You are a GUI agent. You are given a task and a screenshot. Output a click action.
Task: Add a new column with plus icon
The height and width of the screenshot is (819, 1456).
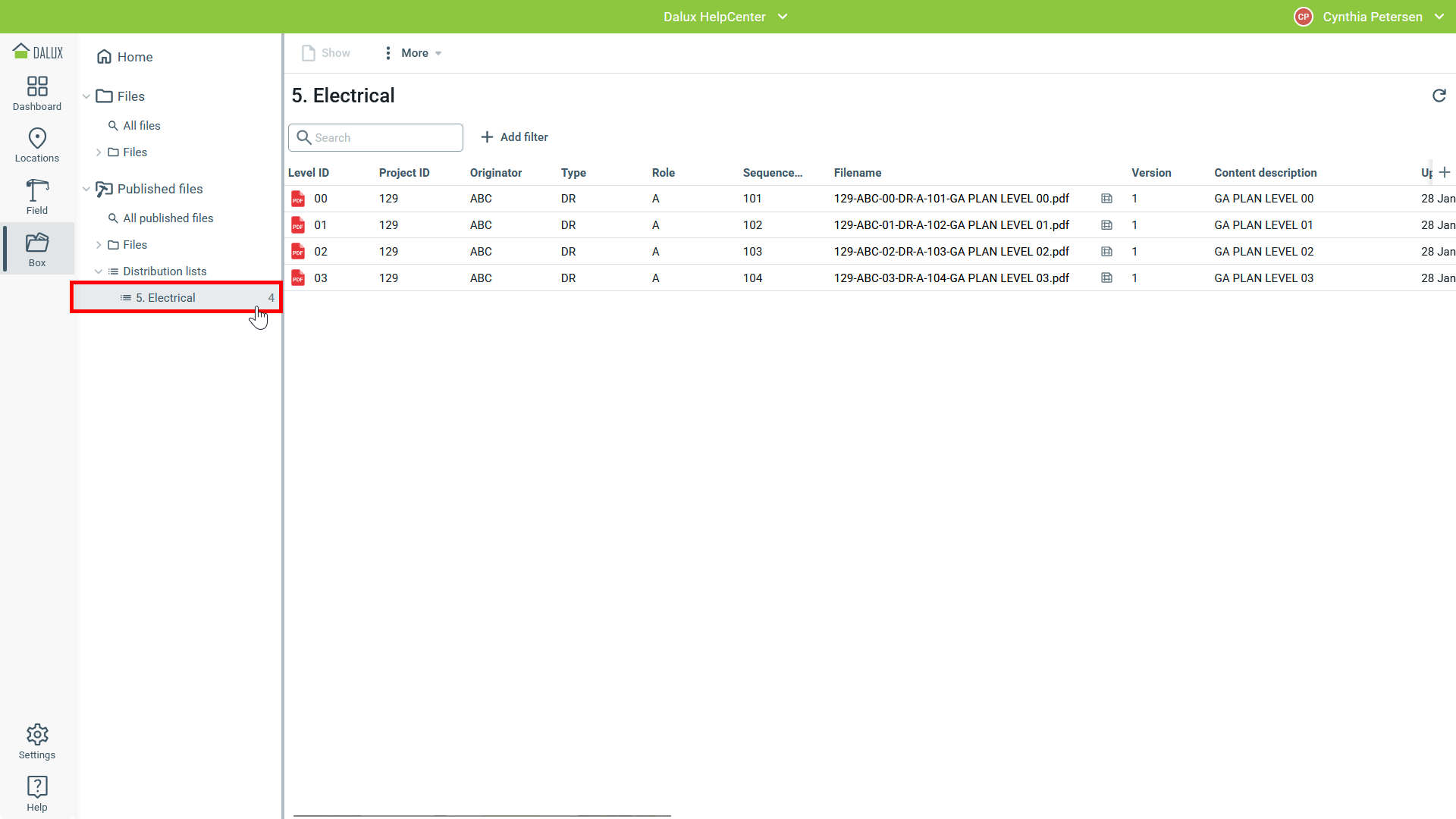click(x=1445, y=172)
